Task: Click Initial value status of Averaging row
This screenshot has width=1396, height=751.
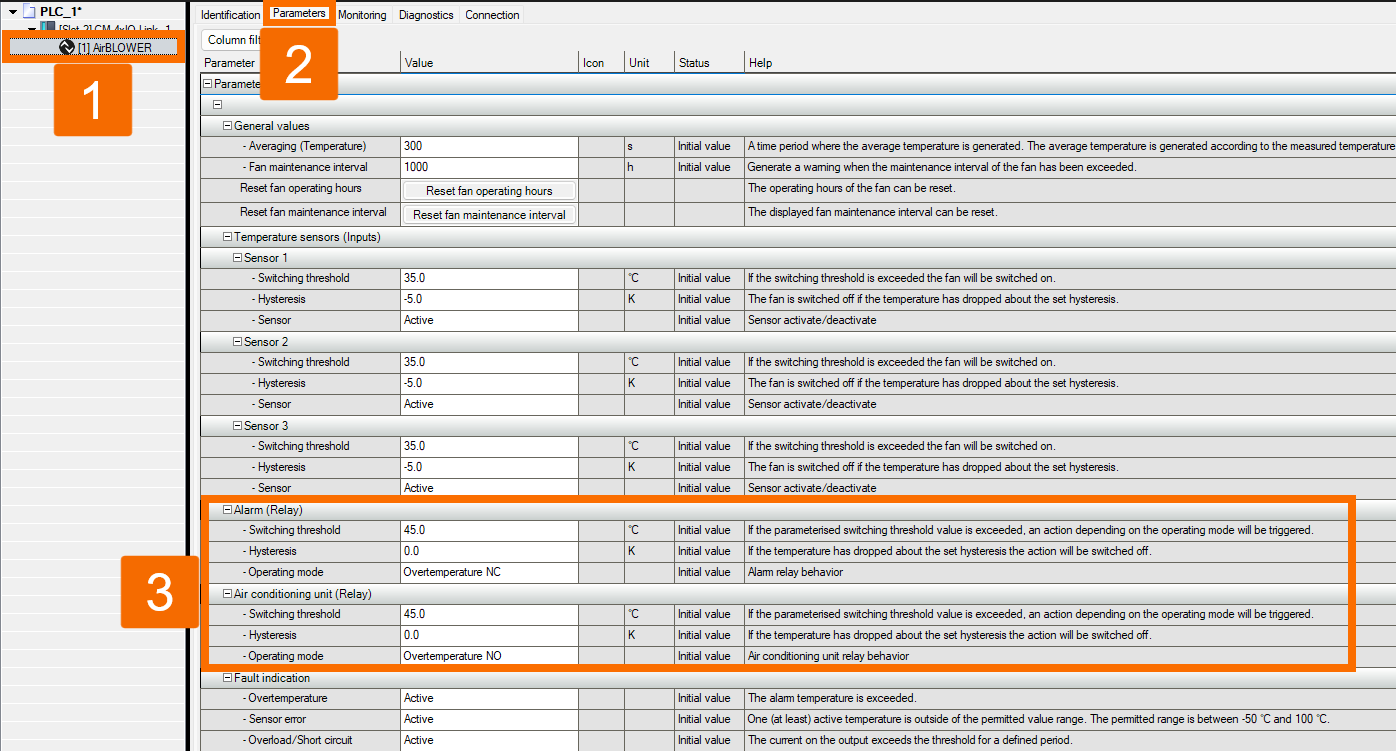Action: tap(704, 146)
